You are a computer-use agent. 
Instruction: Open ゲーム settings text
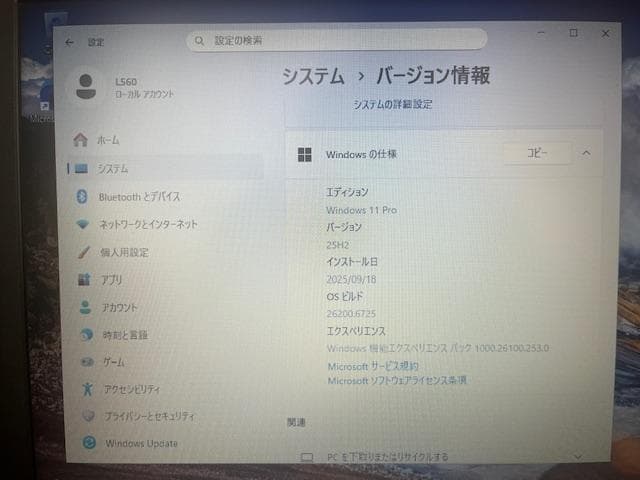[114, 362]
